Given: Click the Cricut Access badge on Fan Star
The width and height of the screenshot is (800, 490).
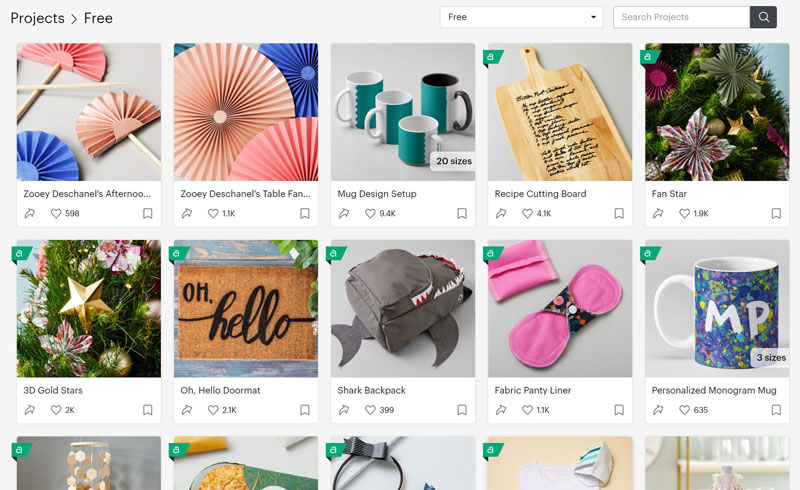Looking at the screenshot, I should click(649, 57).
